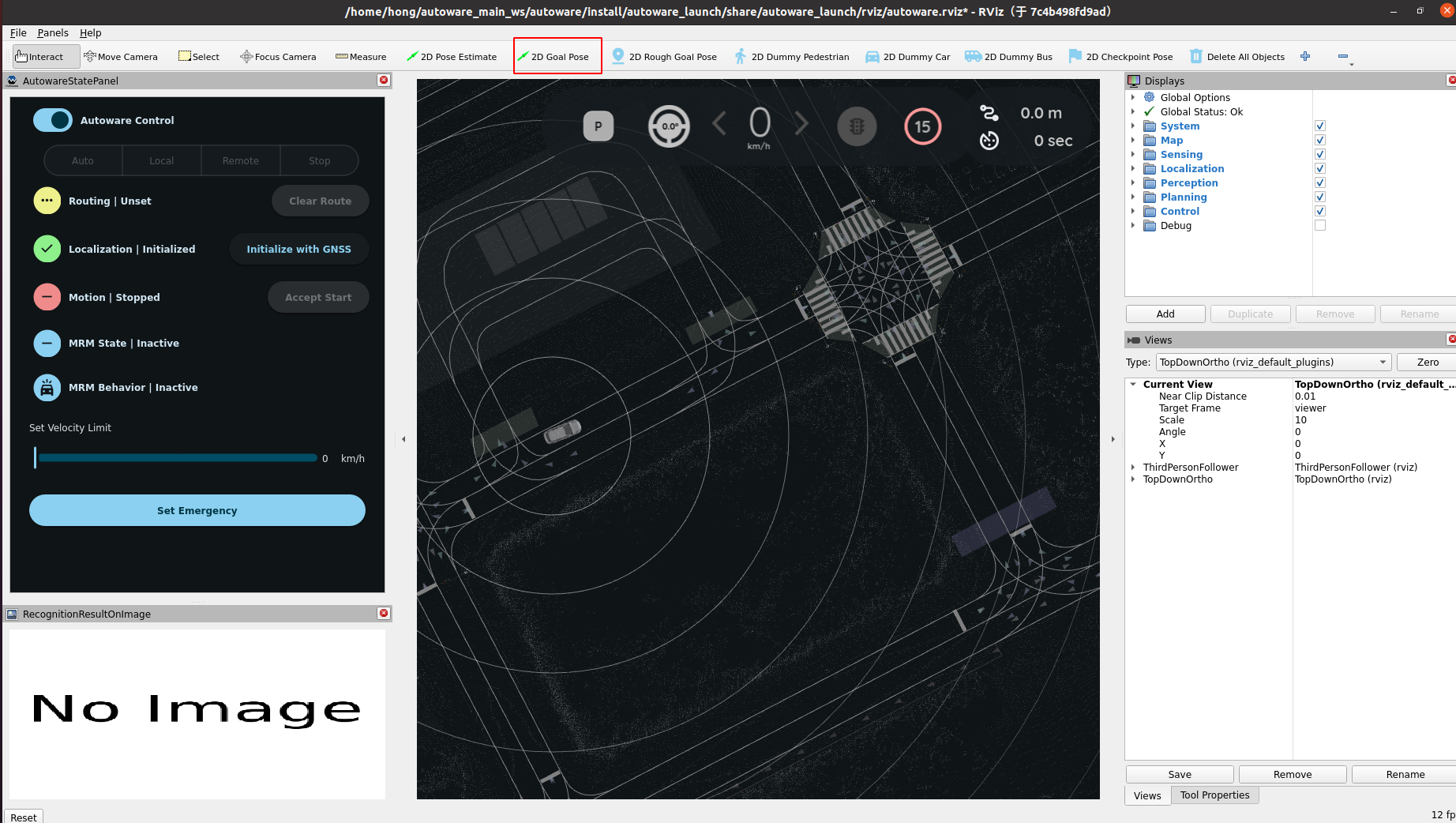Click the steering wheel angle icon
Image resolution: width=1456 pixels, height=823 pixels.
669,126
